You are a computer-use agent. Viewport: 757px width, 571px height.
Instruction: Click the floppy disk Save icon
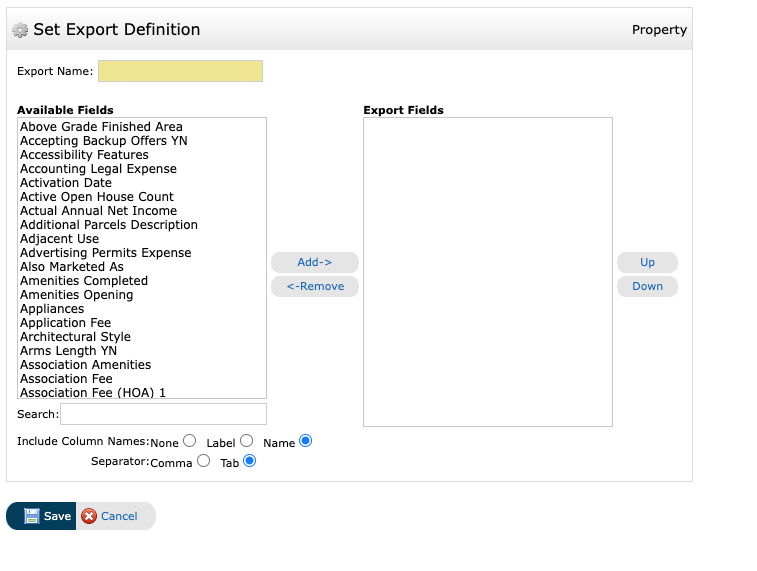pos(31,516)
